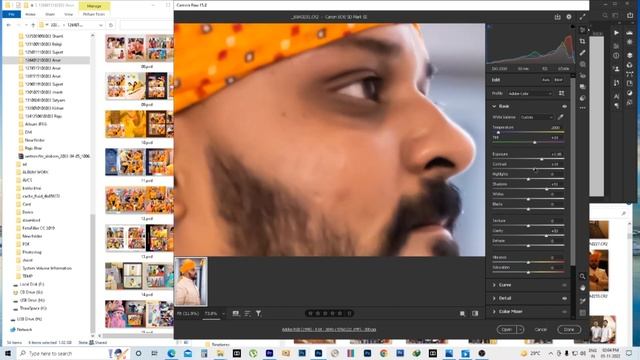This screenshot has height=360, width=640.
Task: Click the Exposure slider
Action: (x=528, y=159)
